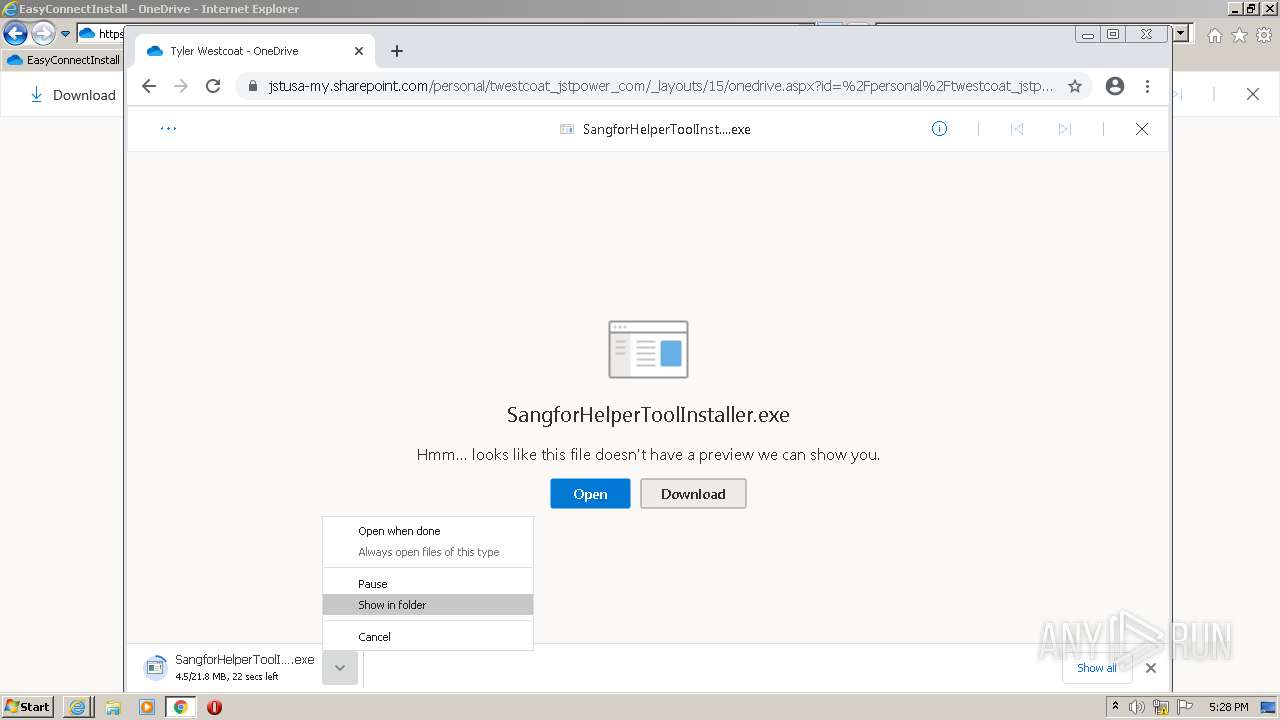Close the Tyler Westcoat - OneDrive tab
1280x720 pixels.
359,51
